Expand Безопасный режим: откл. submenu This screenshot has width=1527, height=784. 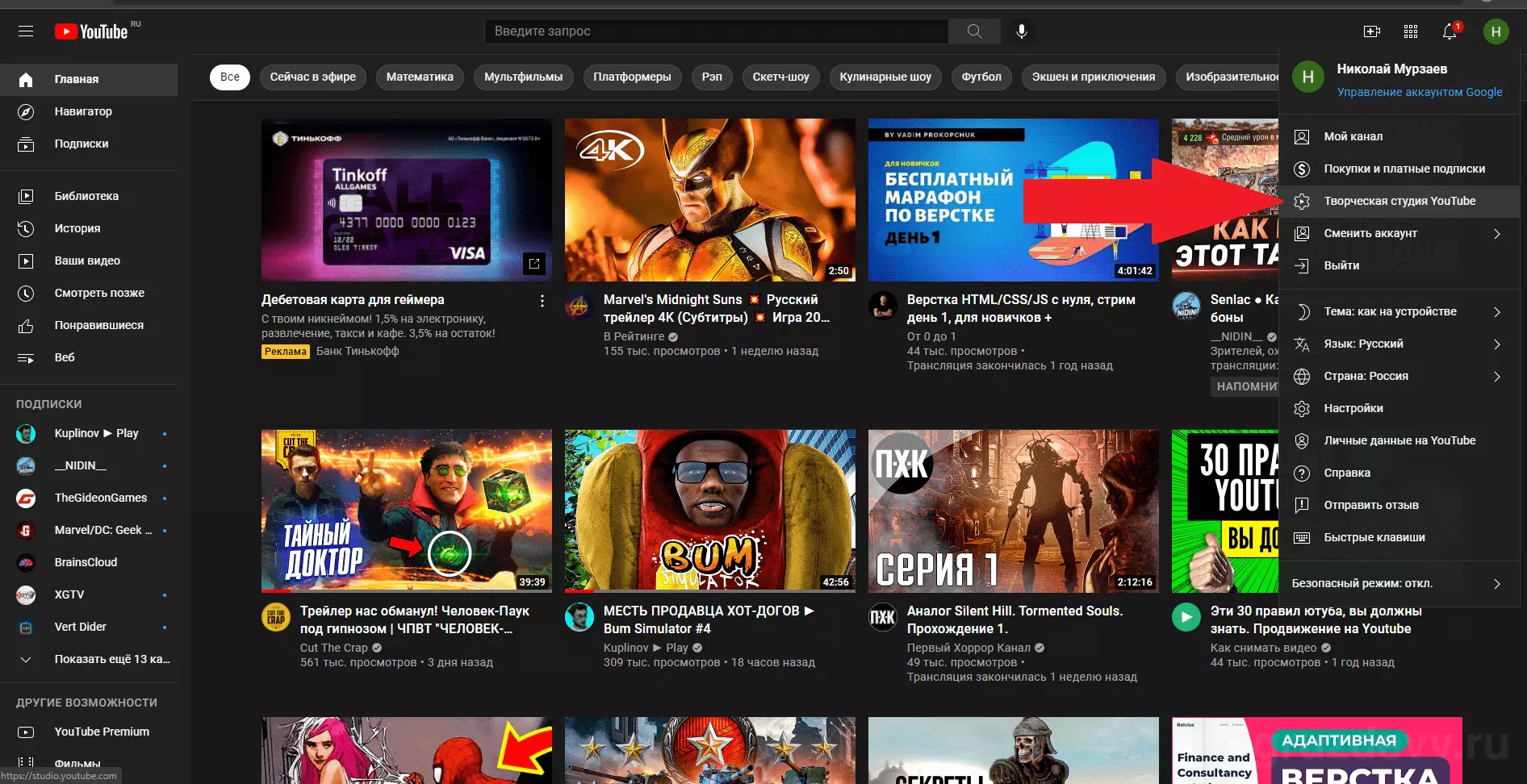click(1399, 583)
